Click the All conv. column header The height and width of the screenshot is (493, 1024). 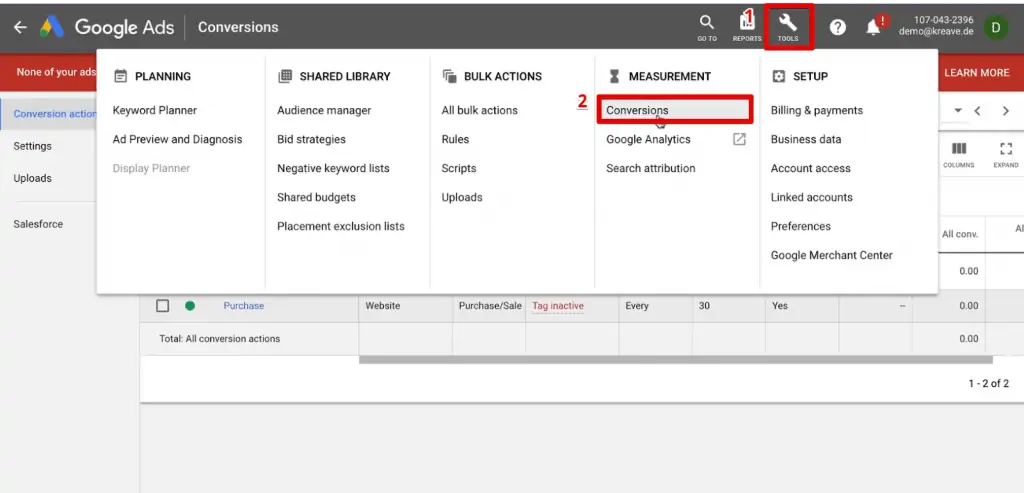click(x=959, y=234)
